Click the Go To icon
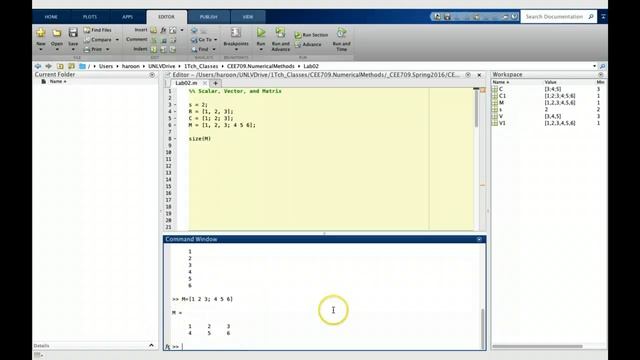The height and width of the screenshot is (360, 640). tap(194, 40)
